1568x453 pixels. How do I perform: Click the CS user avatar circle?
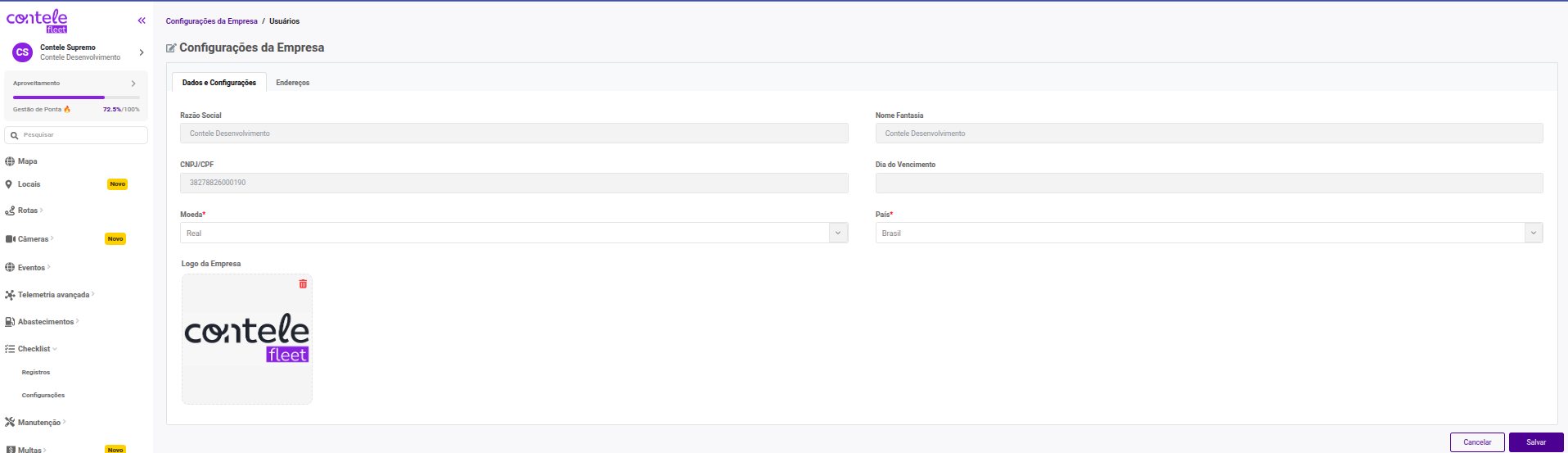tap(22, 52)
